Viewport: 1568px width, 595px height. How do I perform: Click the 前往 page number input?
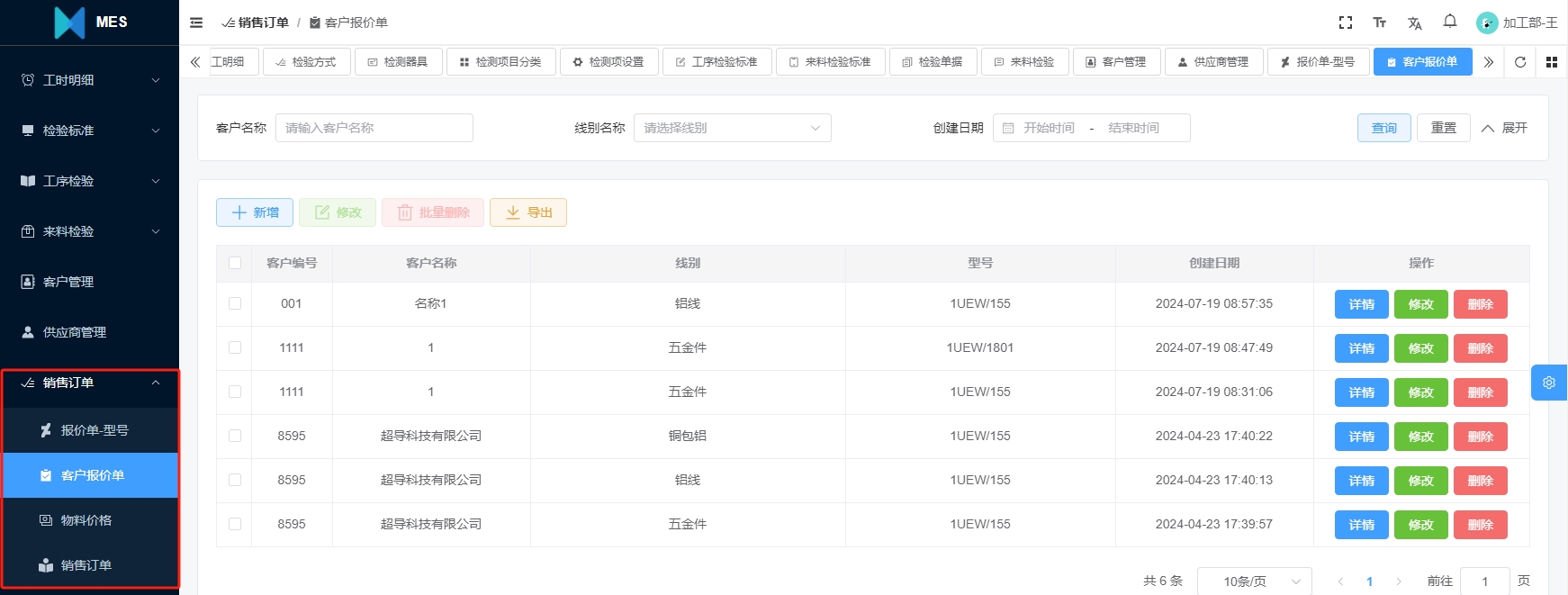(x=1485, y=581)
